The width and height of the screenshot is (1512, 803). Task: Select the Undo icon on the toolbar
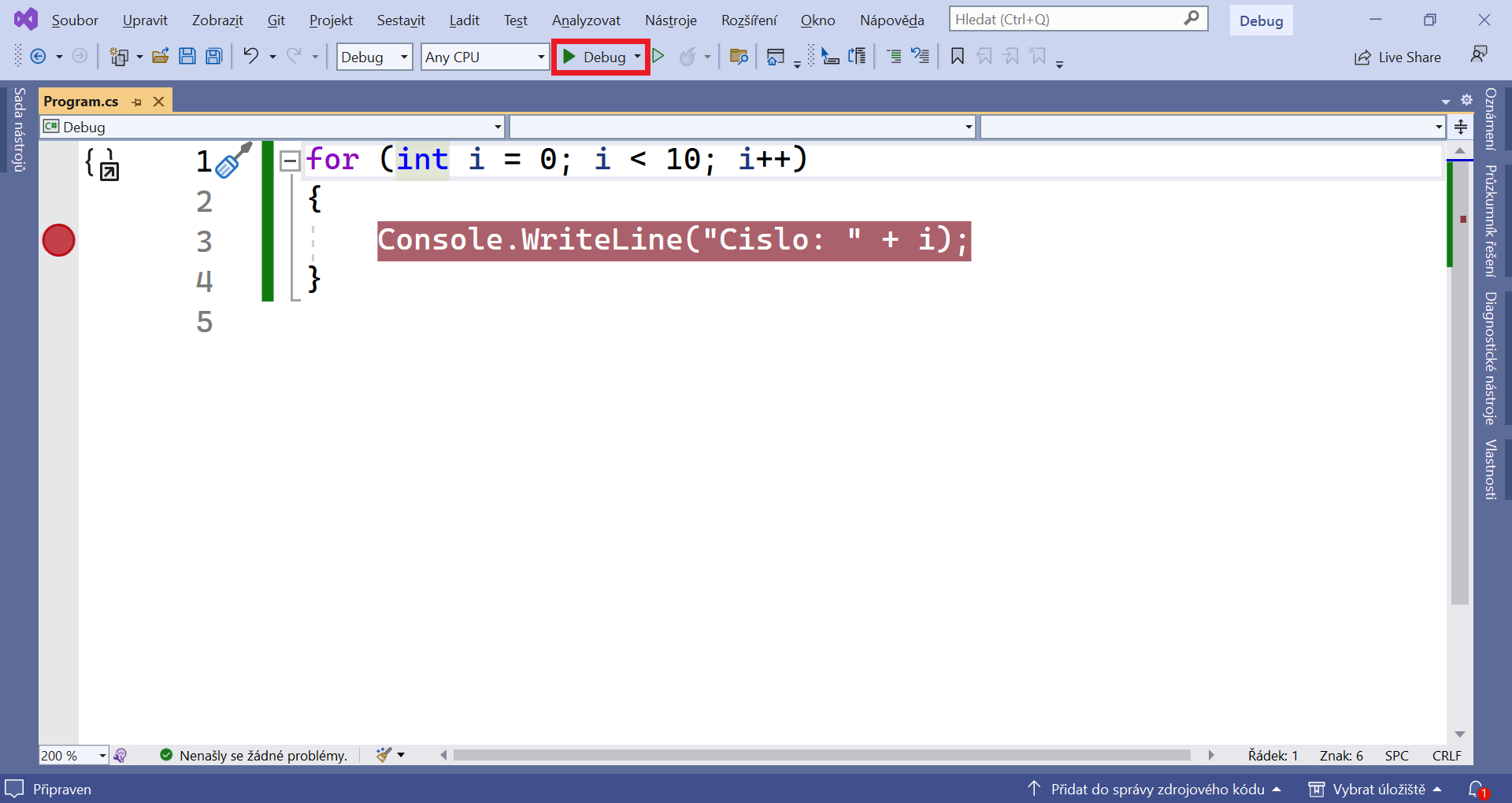(x=250, y=56)
